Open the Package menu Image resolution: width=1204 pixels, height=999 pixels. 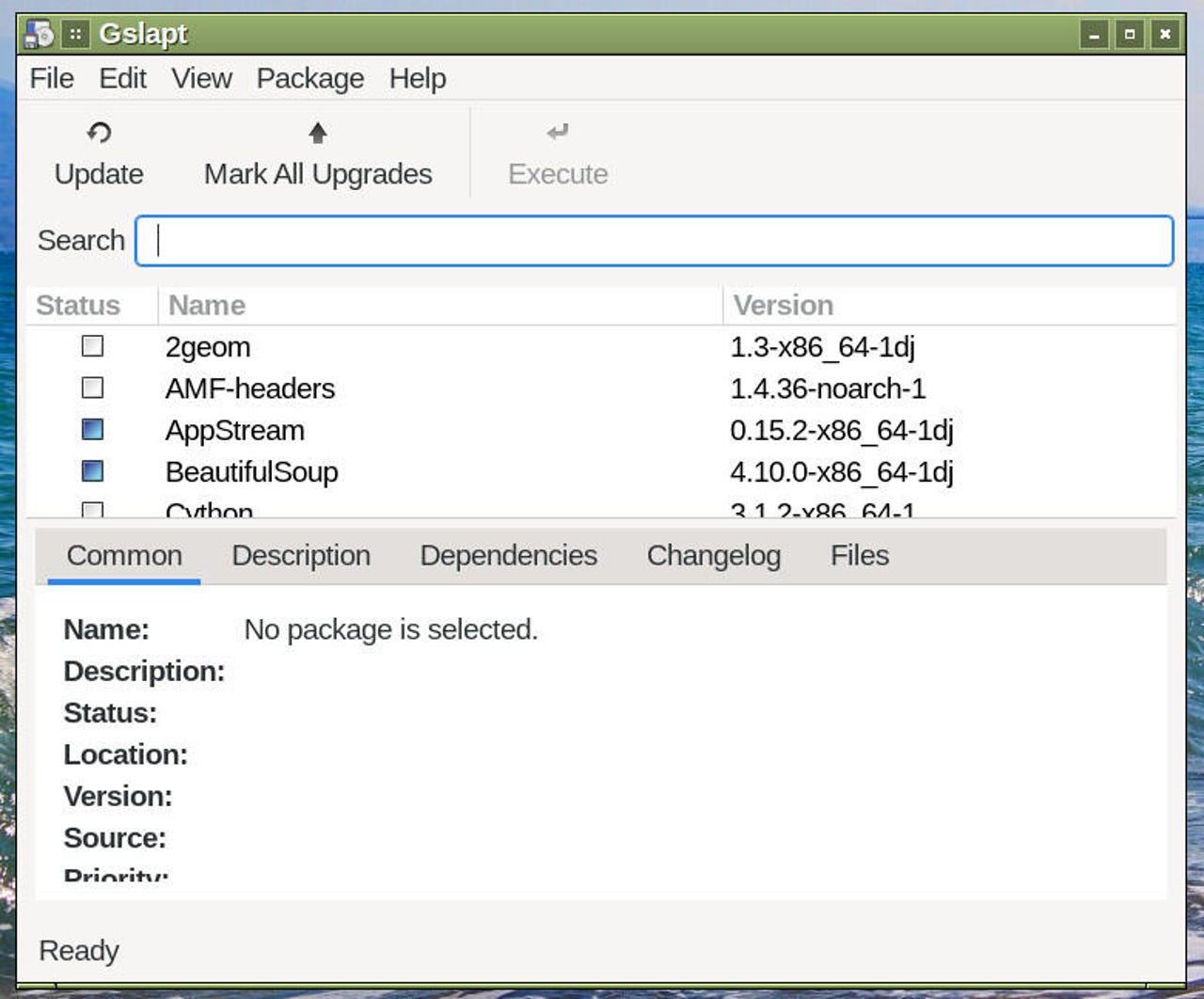point(309,78)
